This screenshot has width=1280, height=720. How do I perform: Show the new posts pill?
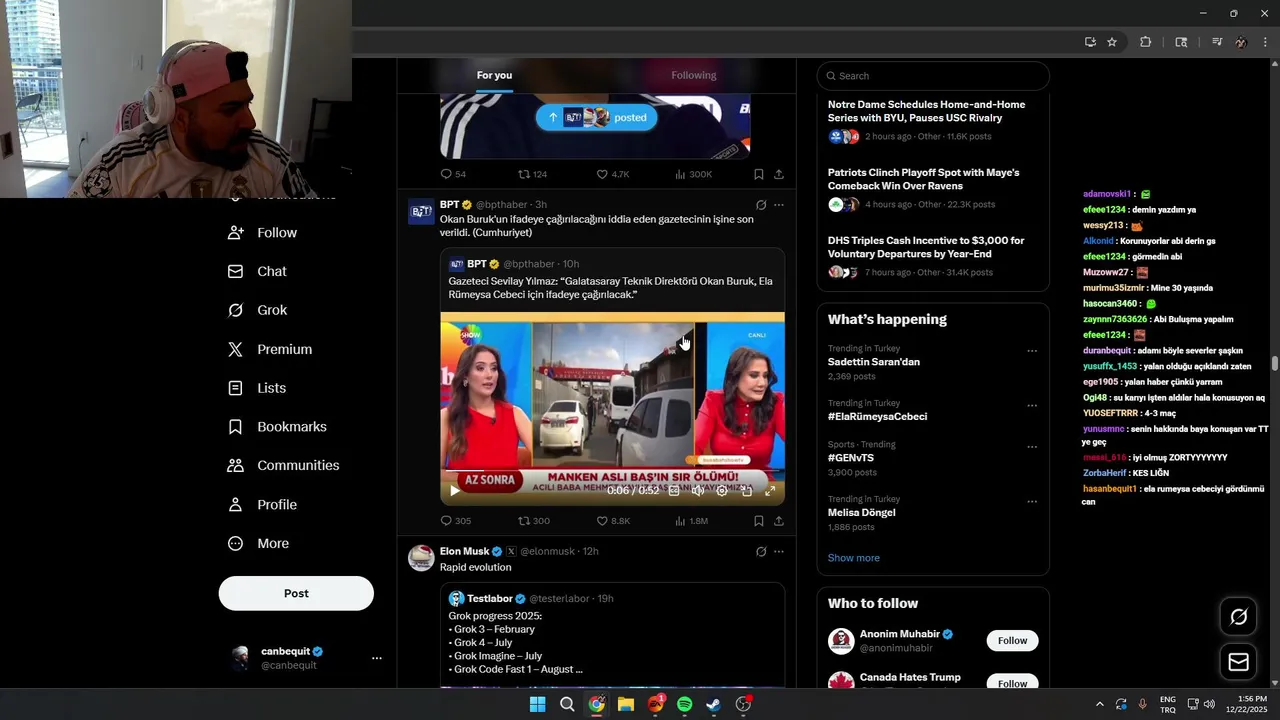coord(597,117)
